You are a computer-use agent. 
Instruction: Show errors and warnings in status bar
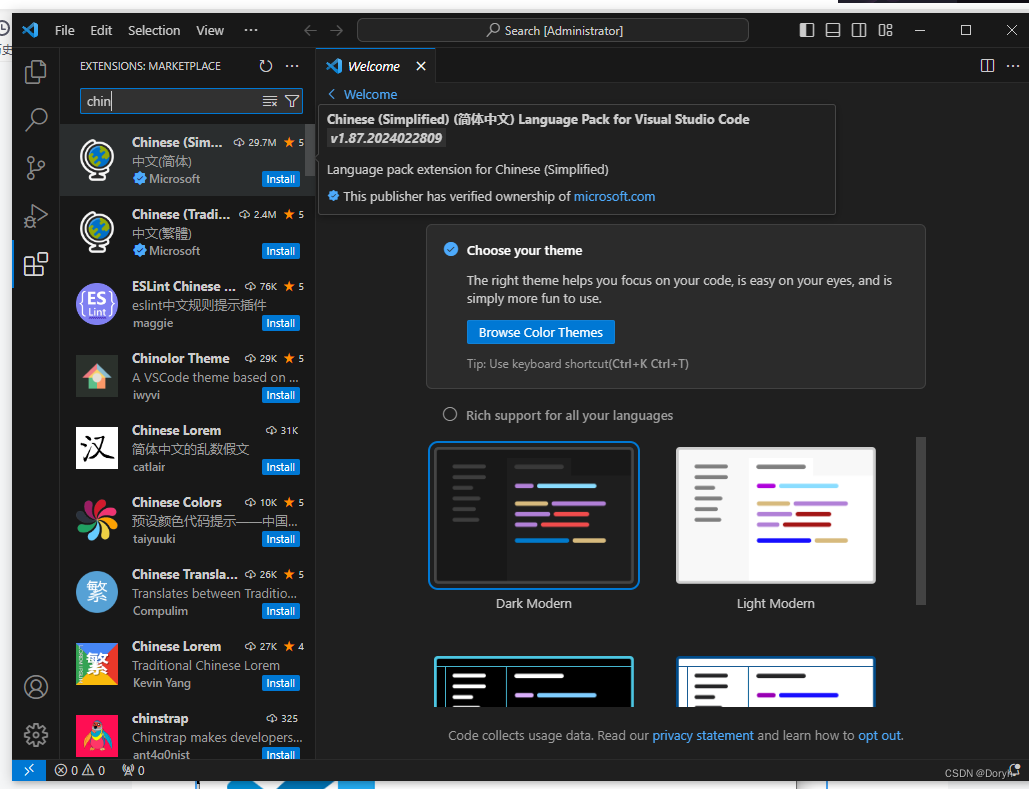tap(79, 770)
